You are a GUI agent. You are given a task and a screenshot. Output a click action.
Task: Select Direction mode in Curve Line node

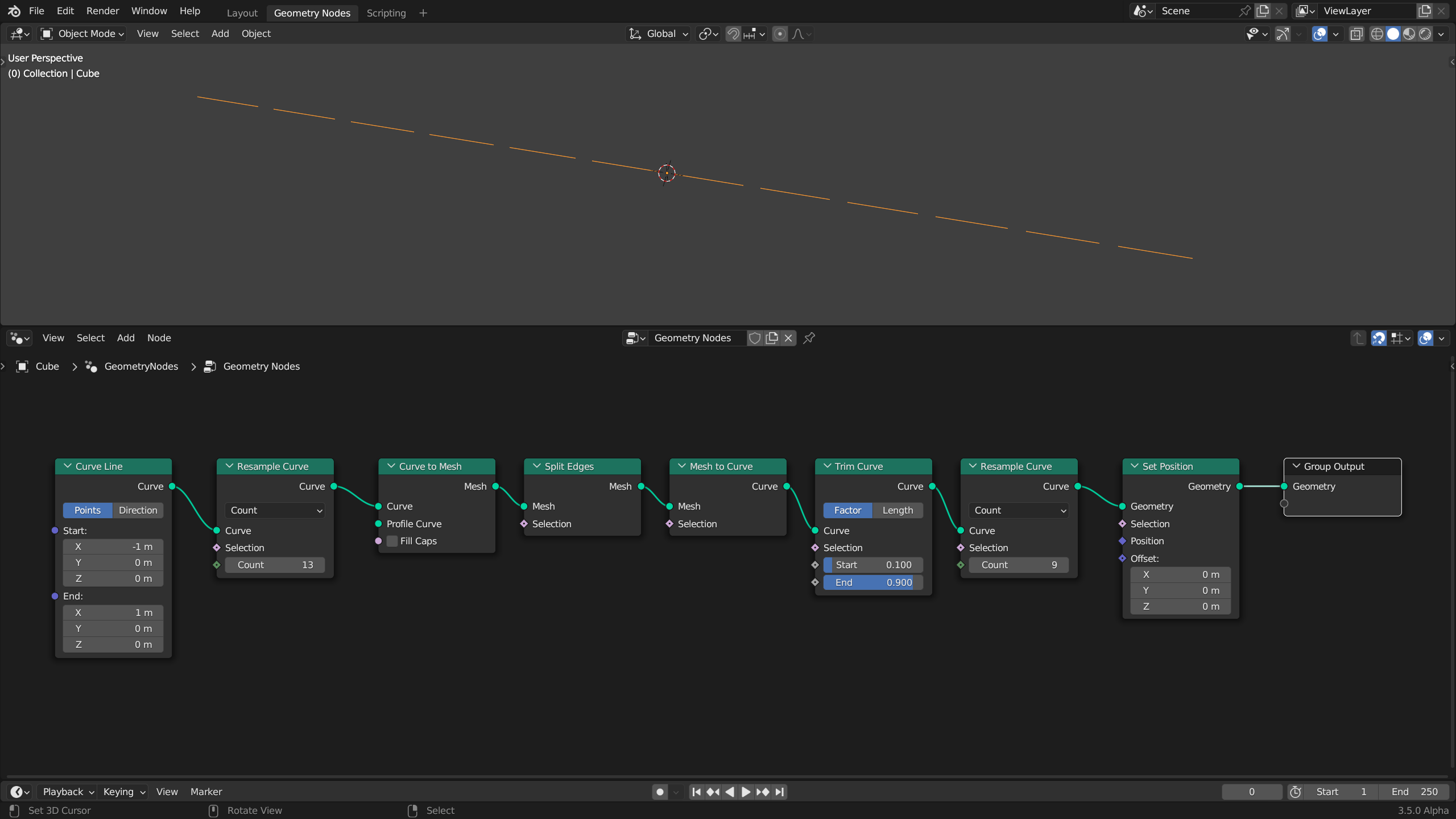(x=138, y=511)
